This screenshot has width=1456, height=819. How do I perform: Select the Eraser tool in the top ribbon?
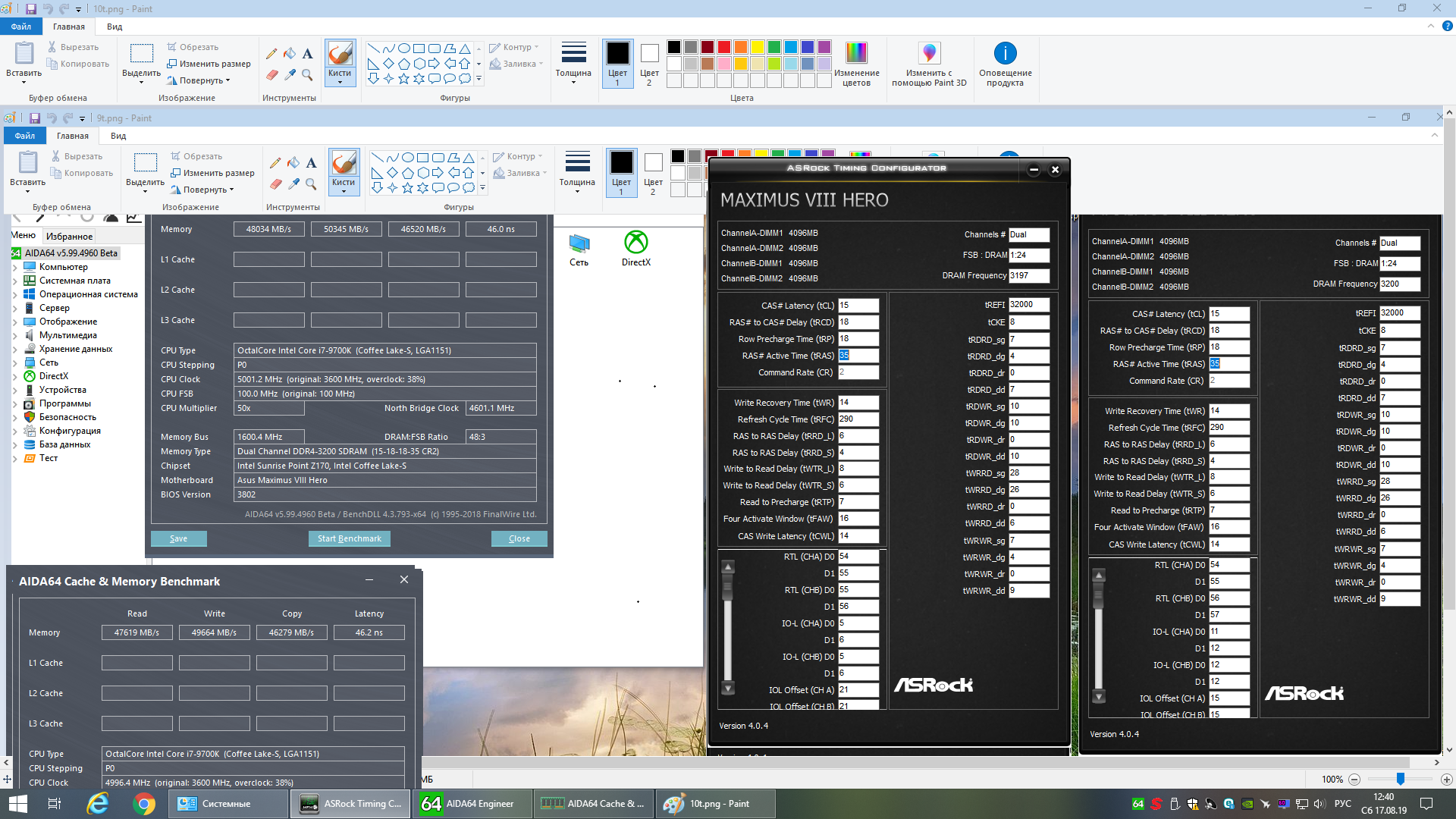tap(271, 74)
